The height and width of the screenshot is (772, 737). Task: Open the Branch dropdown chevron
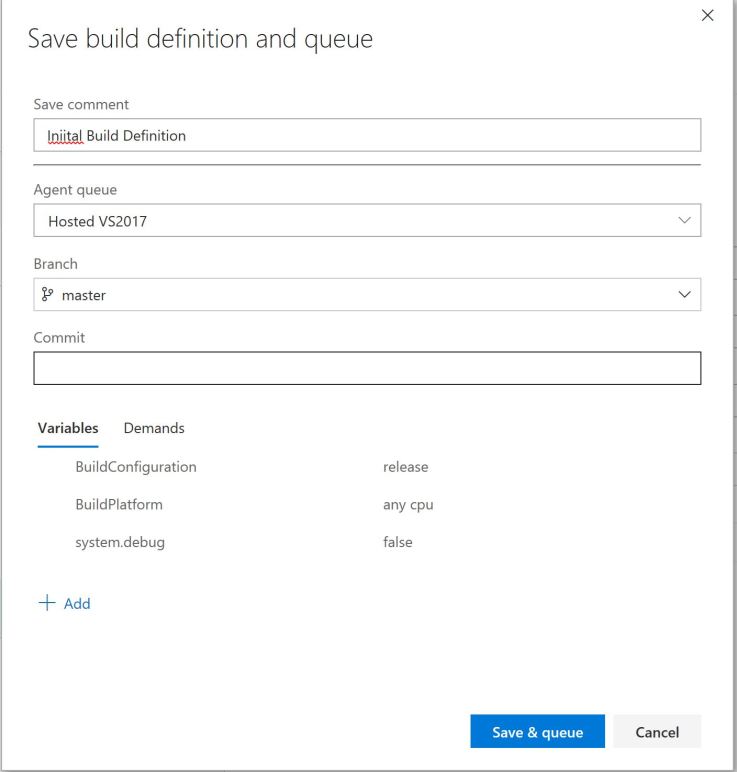click(x=684, y=295)
